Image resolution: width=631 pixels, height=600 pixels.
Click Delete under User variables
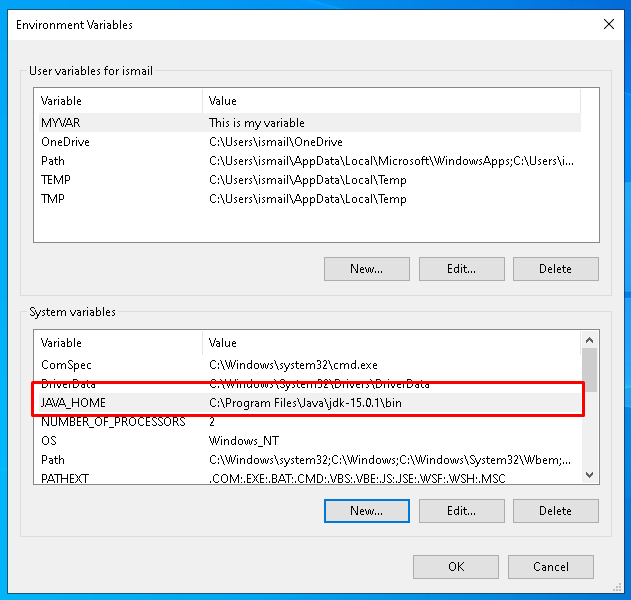pos(555,269)
